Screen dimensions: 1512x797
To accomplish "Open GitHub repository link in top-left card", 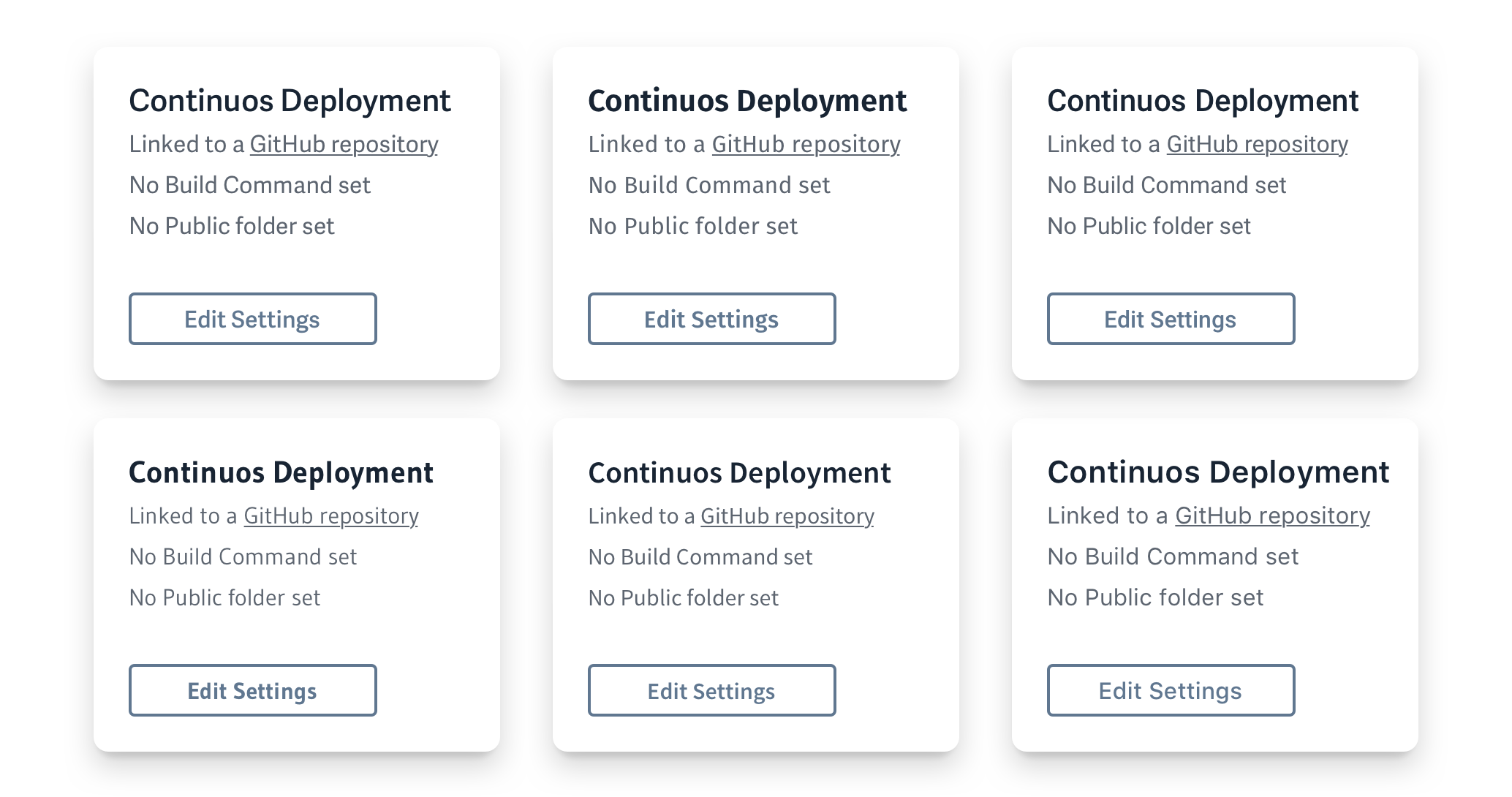I will pyautogui.click(x=344, y=145).
